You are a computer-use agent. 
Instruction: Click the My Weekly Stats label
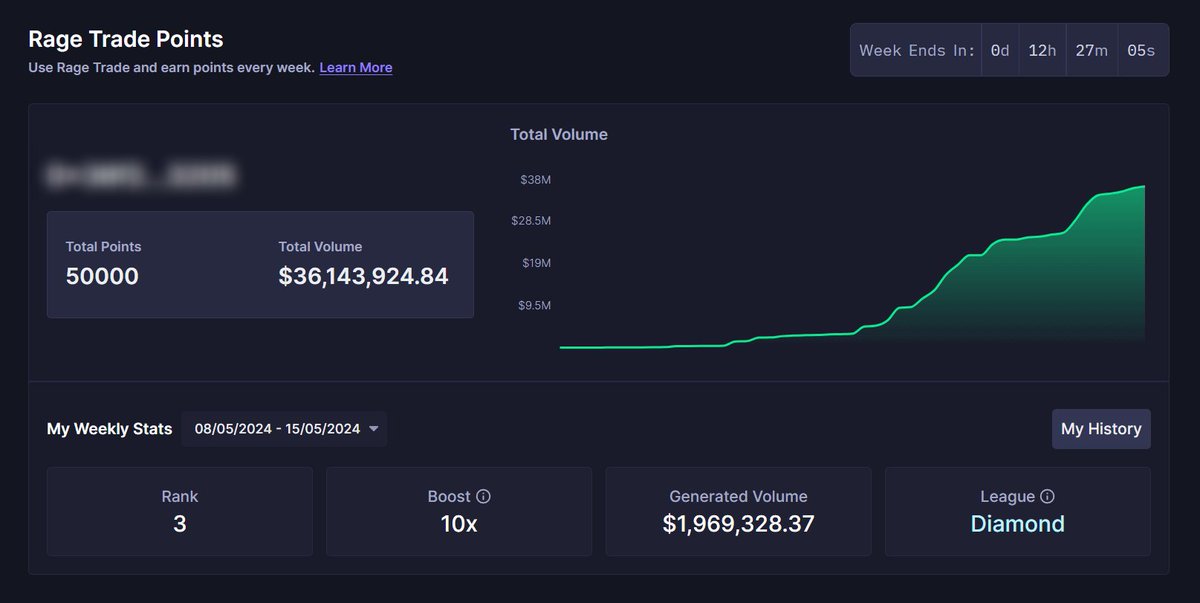click(x=109, y=429)
